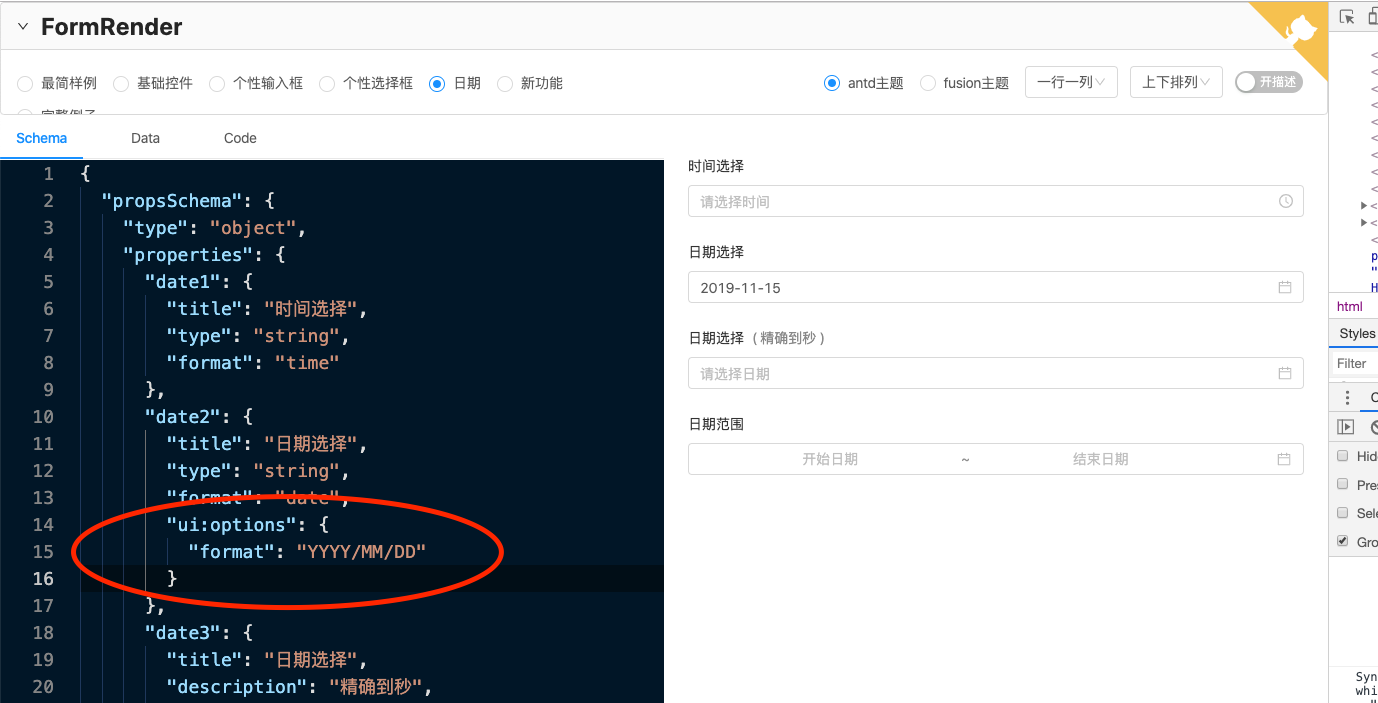1378x703 pixels.
Task: Click the DevTools inspect element icon
Action: click(x=1347, y=17)
